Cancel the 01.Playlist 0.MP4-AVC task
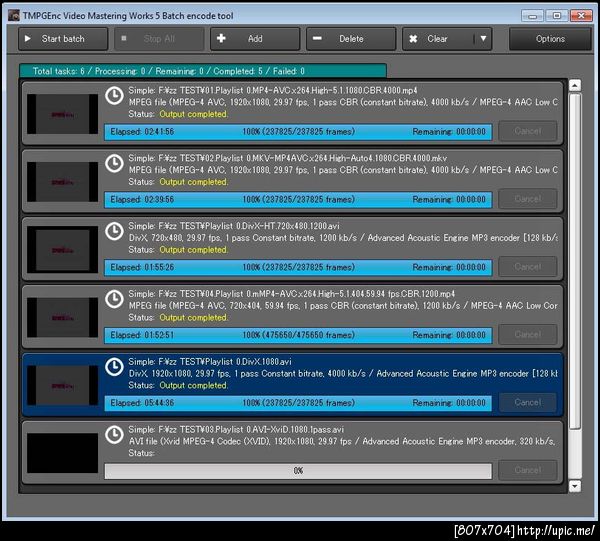The image size is (600, 541). [x=528, y=131]
